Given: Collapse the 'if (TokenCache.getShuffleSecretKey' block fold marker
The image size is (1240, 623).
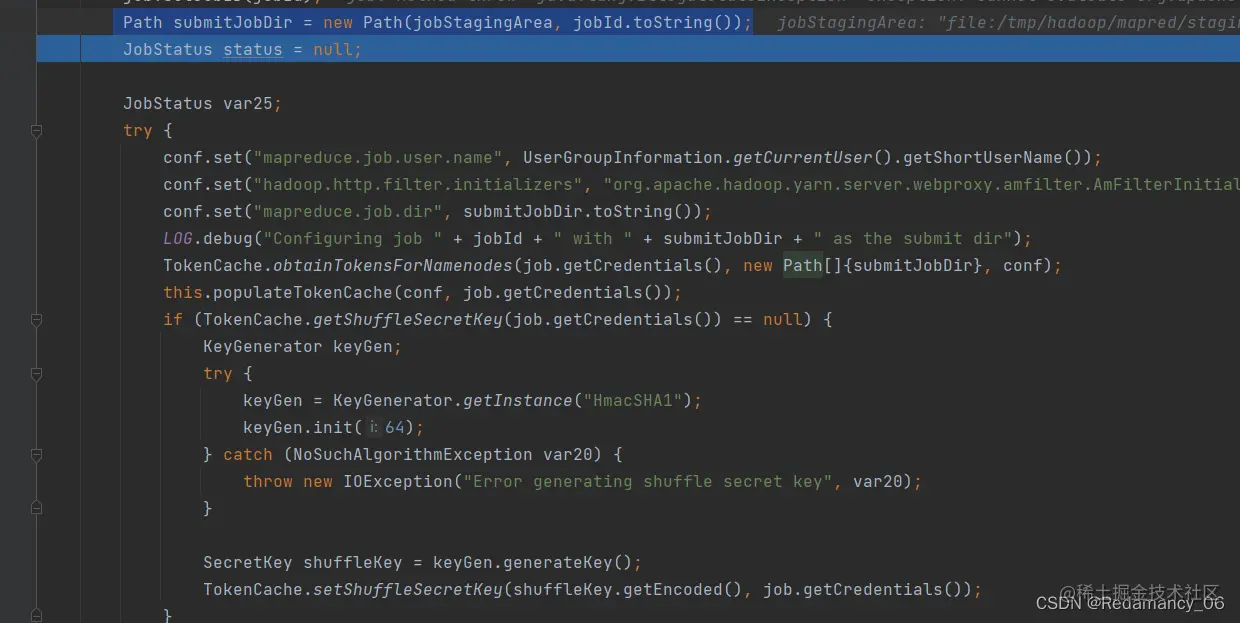Looking at the screenshot, I should click(37, 320).
